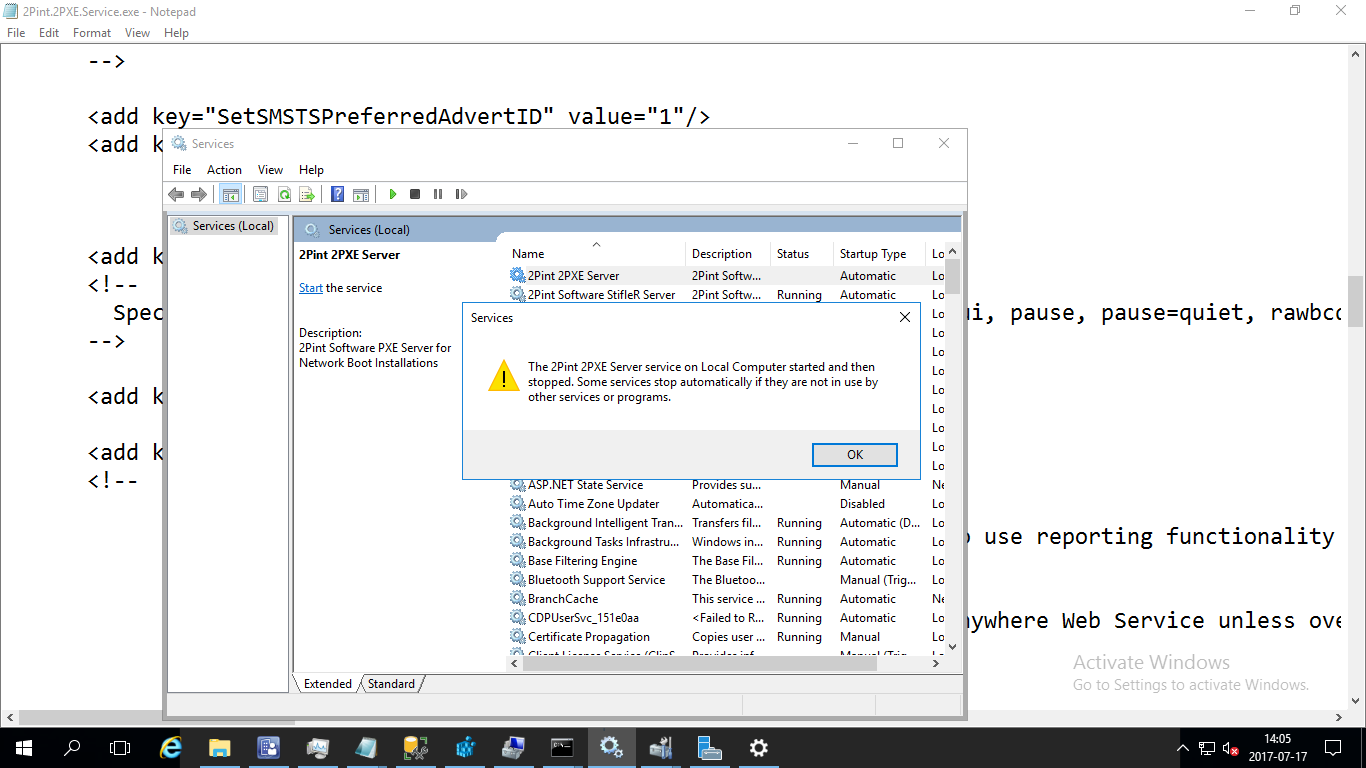Open Settings gear icon on taskbar
The height and width of the screenshot is (768, 1366).
759,747
